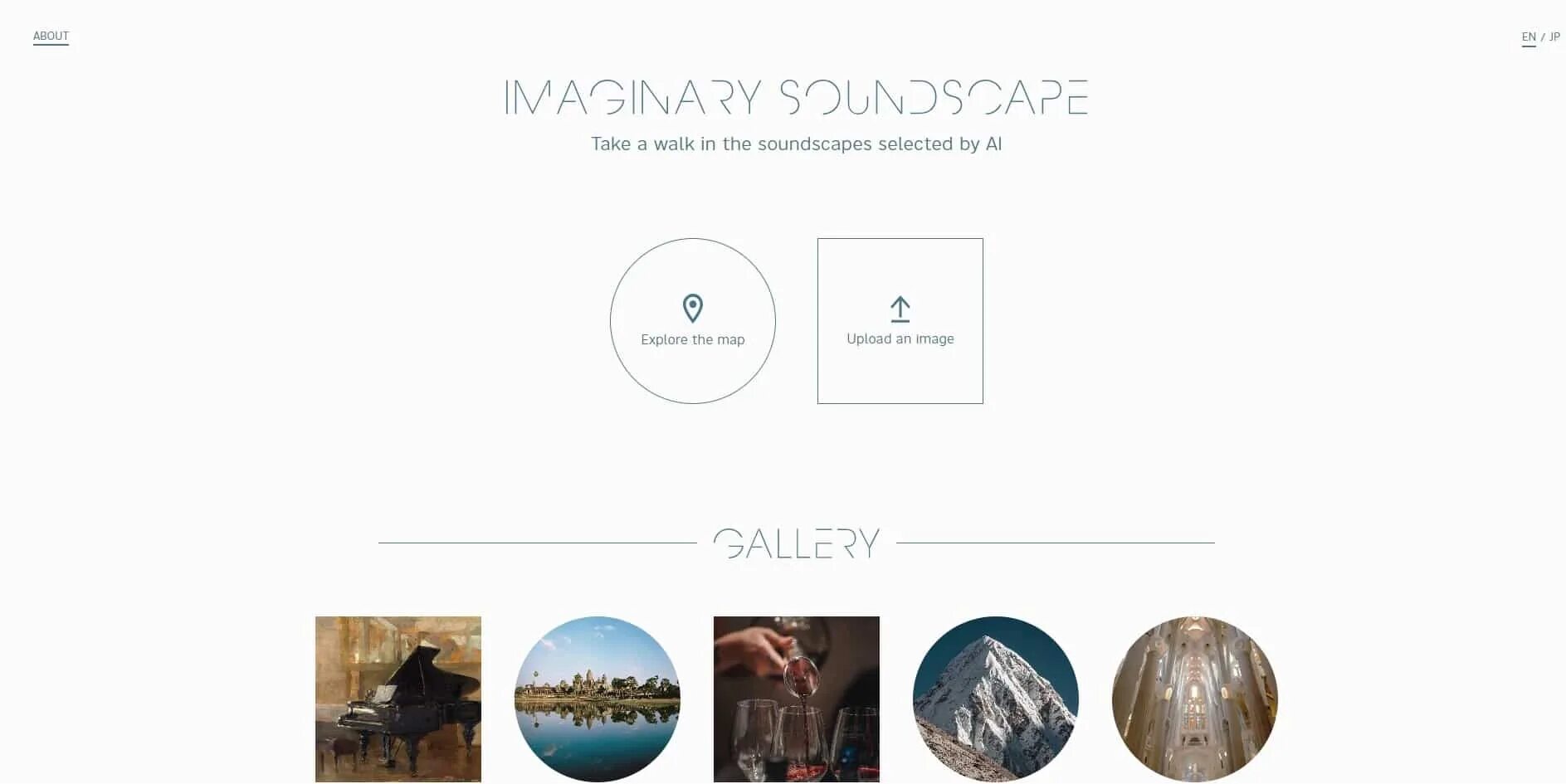This screenshot has height=784, width=1566.
Task: Switch language to EN
Action: click(x=1529, y=37)
